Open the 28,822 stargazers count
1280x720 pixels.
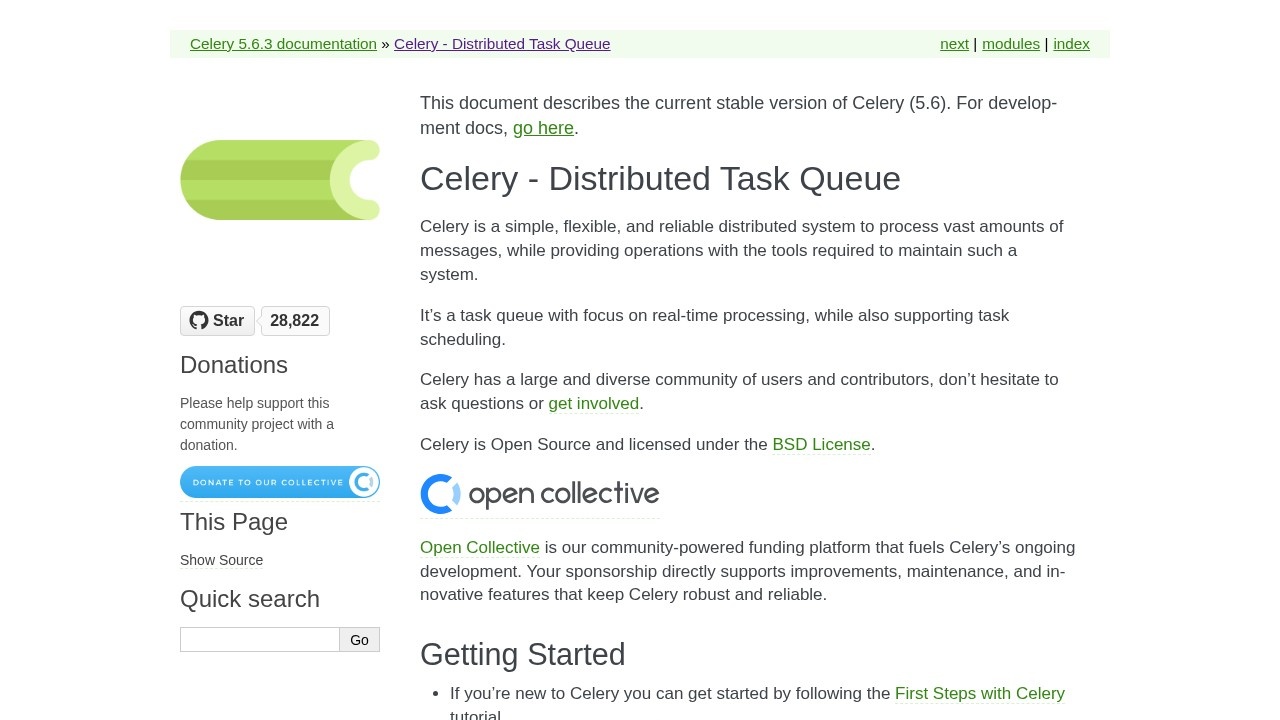[295, 321]
